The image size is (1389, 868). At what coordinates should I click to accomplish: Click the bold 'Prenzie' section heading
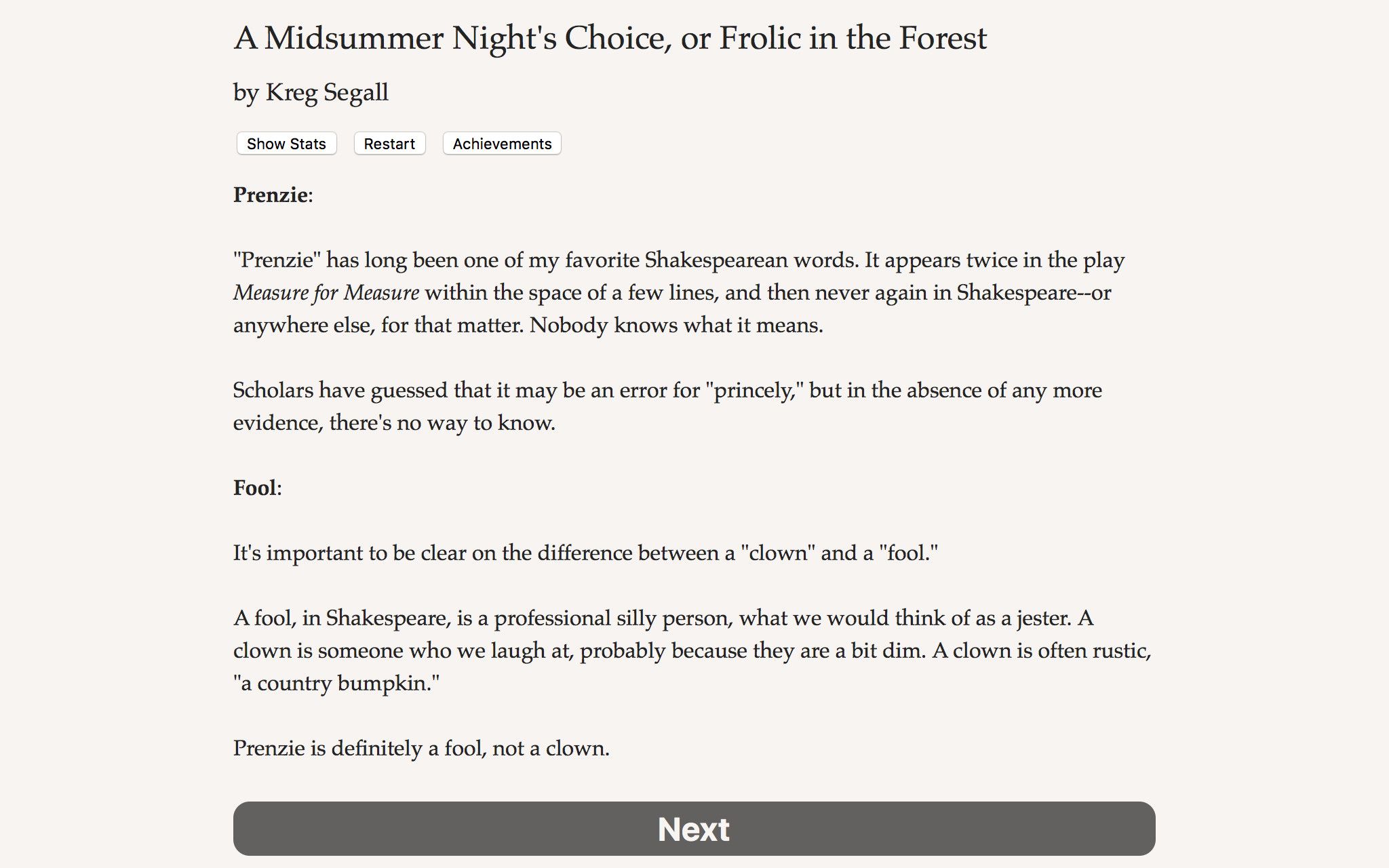pyautogui.click(x=271, y=195)
